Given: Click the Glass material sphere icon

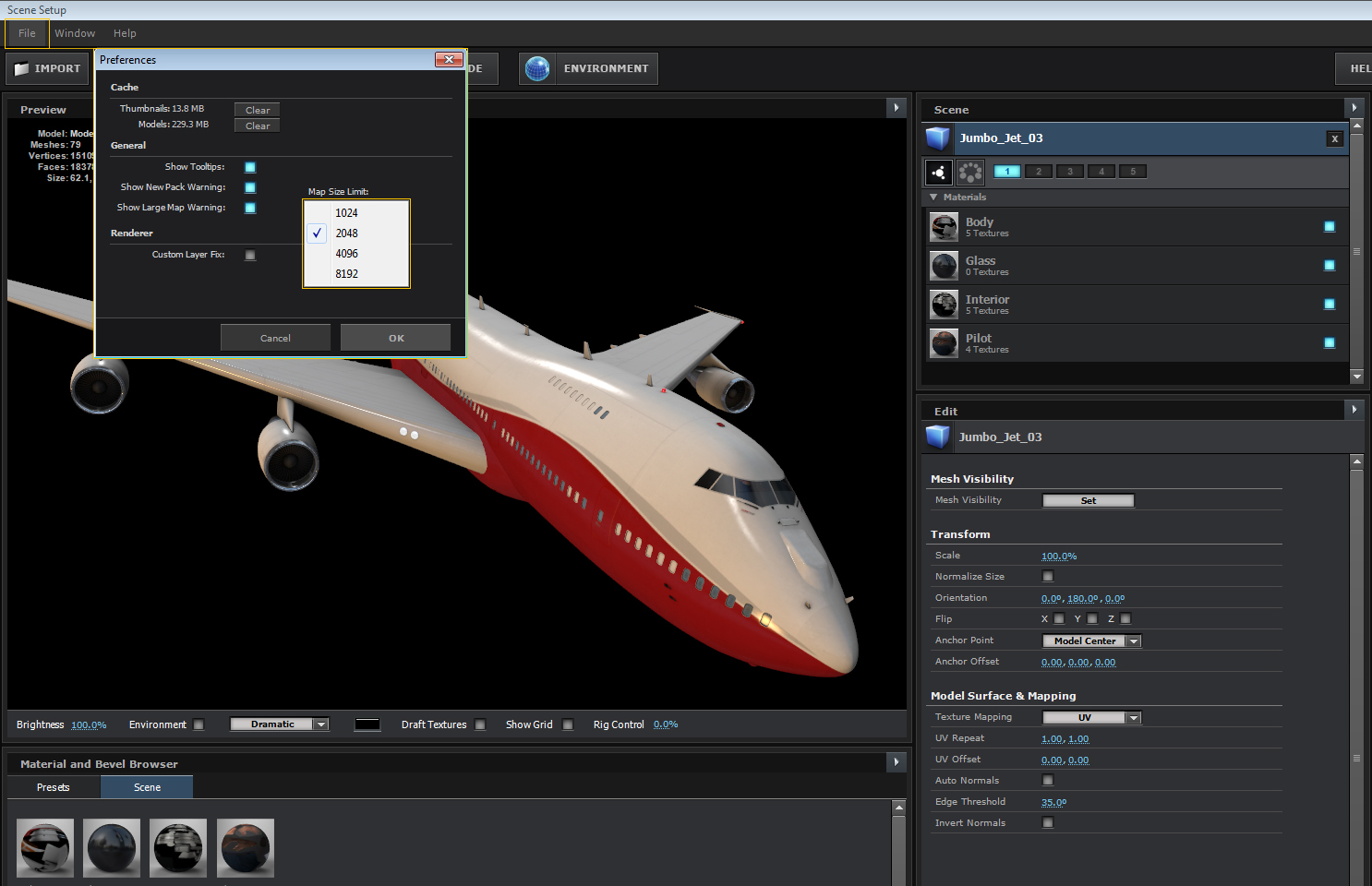Looking at the screenshot, I should pos(944,266).
